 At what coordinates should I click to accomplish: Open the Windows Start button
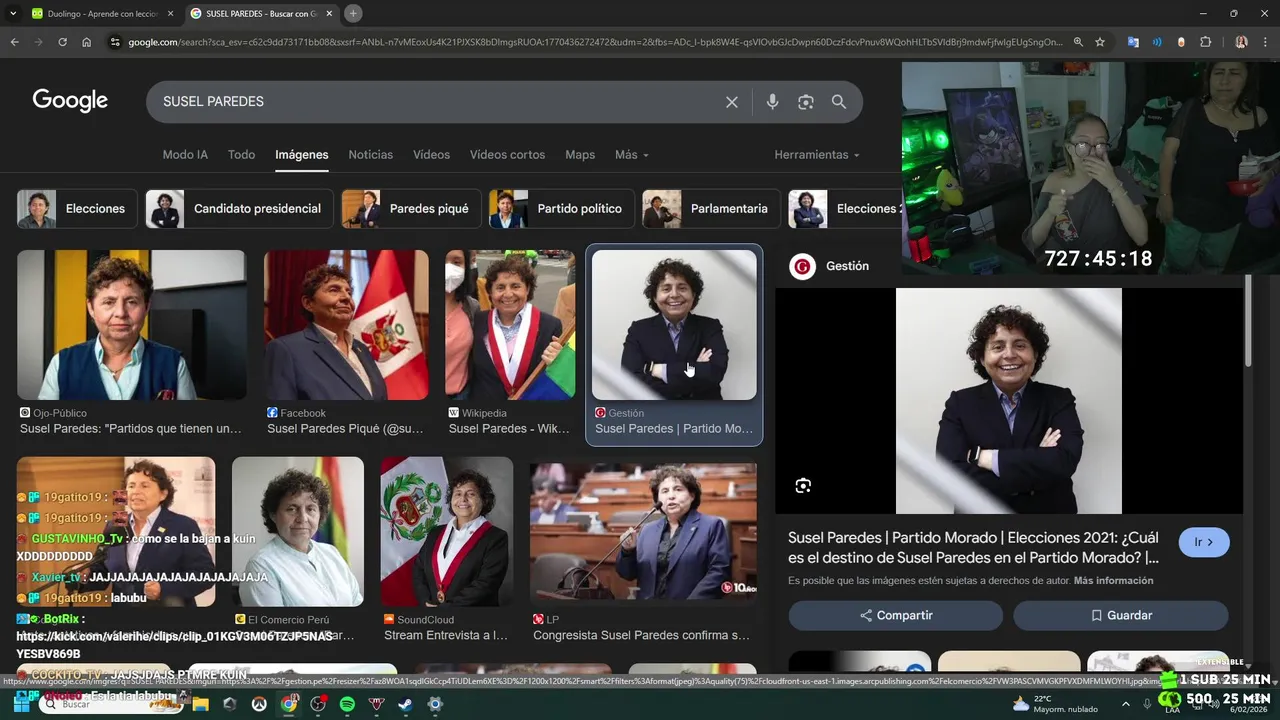tap(22, 704)
